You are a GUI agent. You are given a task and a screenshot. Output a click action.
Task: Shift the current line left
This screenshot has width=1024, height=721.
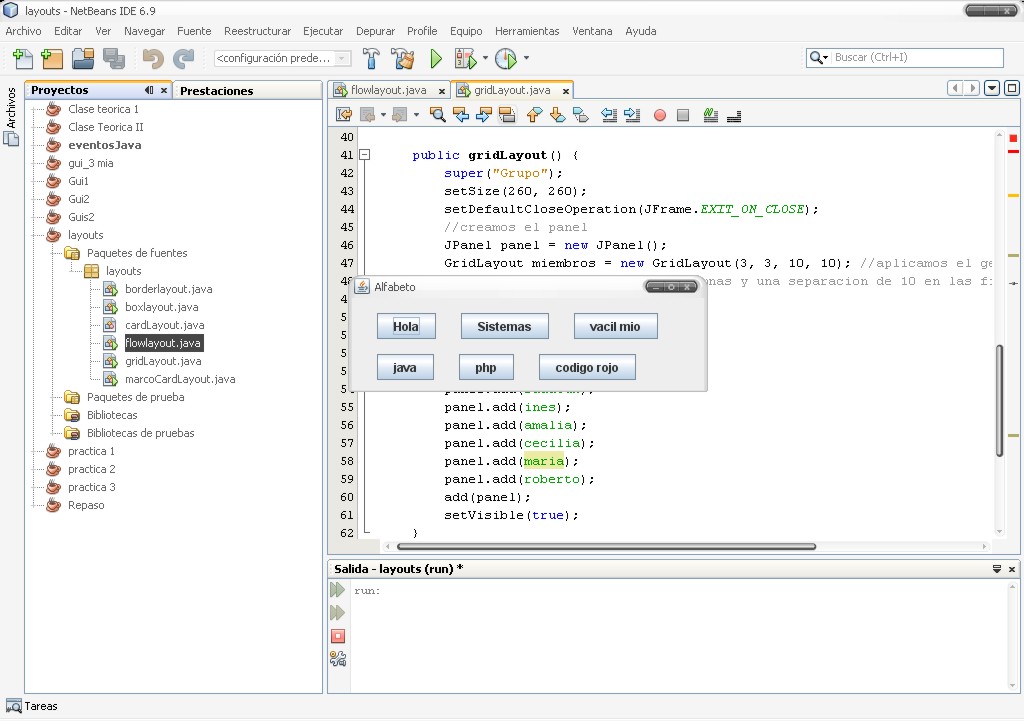[608, 114]
